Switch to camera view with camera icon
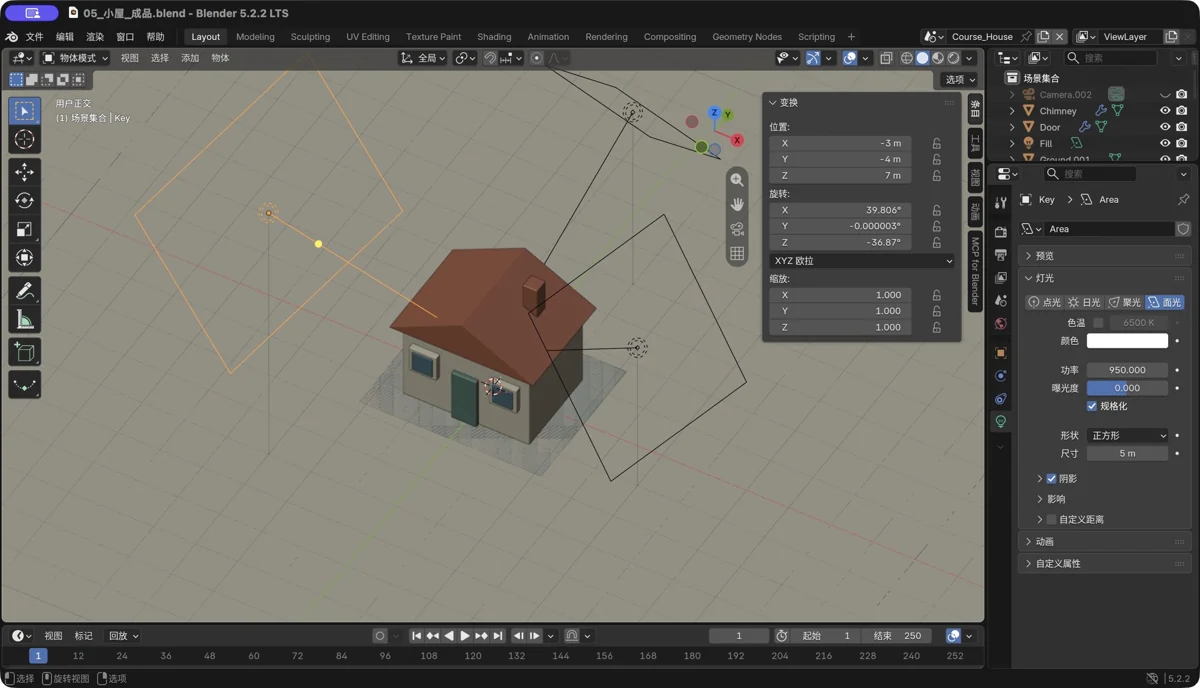The image size is (1200, 688). (737, 229)
